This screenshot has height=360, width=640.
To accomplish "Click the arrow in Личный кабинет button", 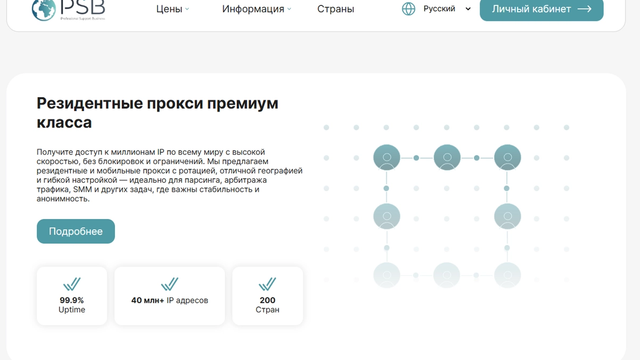I will (x=584, y=9).
